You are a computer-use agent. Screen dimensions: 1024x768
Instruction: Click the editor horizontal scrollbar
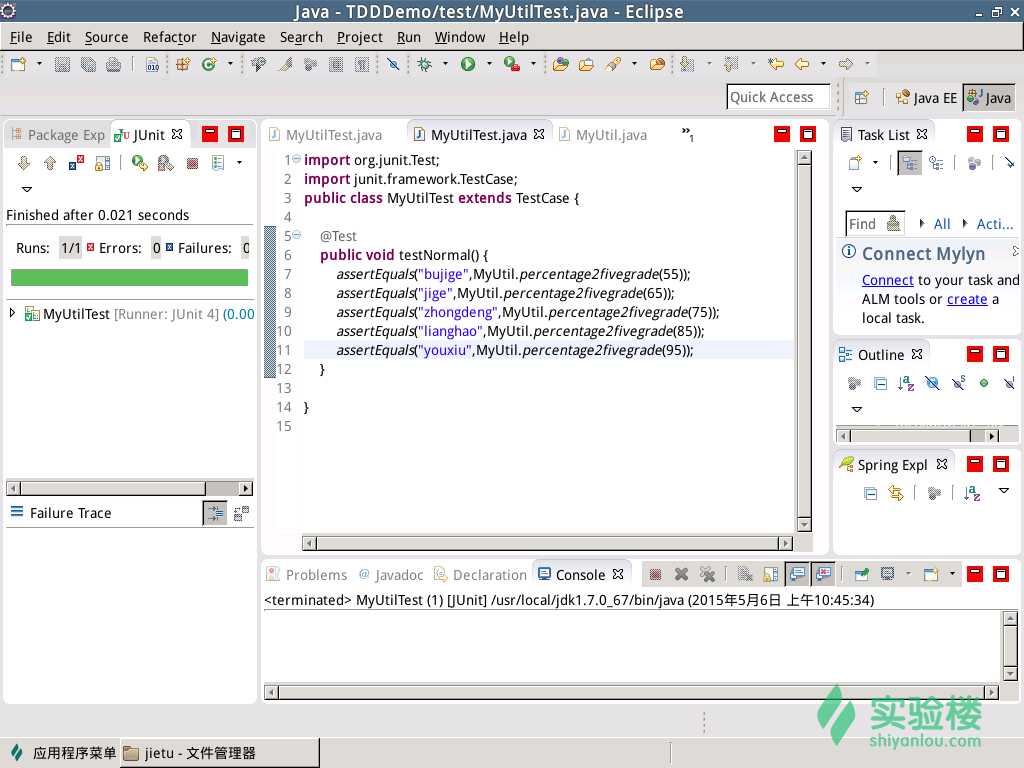tap(547, 543)
